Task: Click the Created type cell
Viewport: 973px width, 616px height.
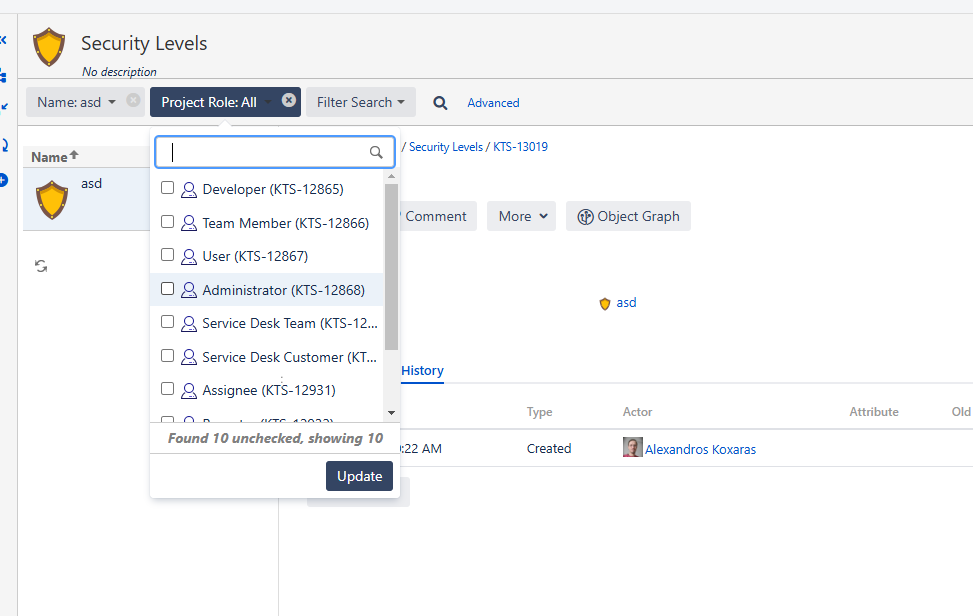Action: point(549,449)
